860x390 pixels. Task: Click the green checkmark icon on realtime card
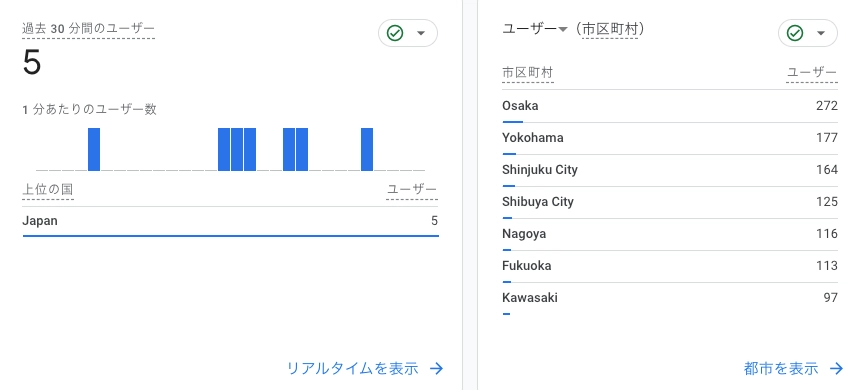click(395, 33)
